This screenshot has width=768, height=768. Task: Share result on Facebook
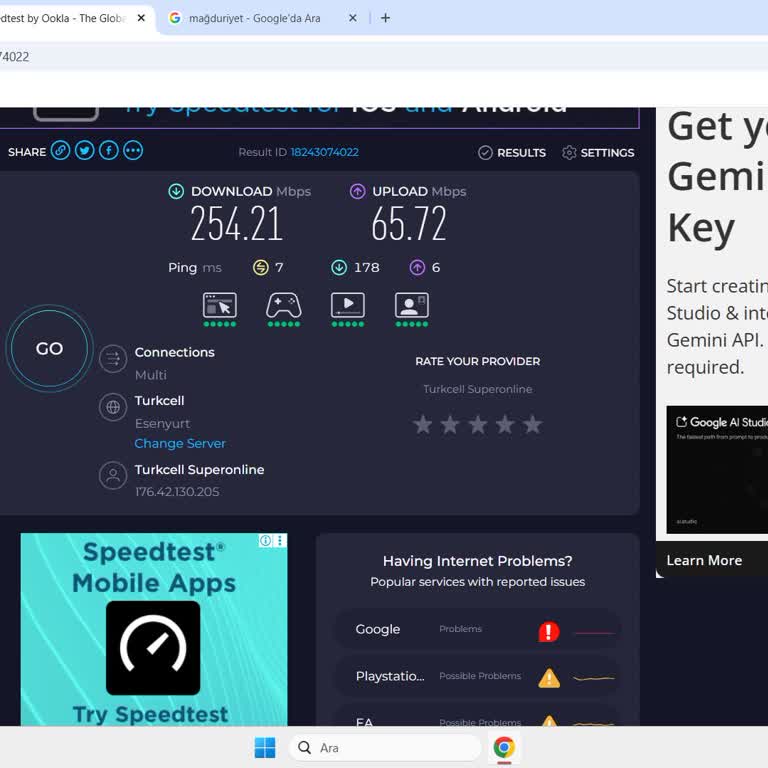click(109, 151)
